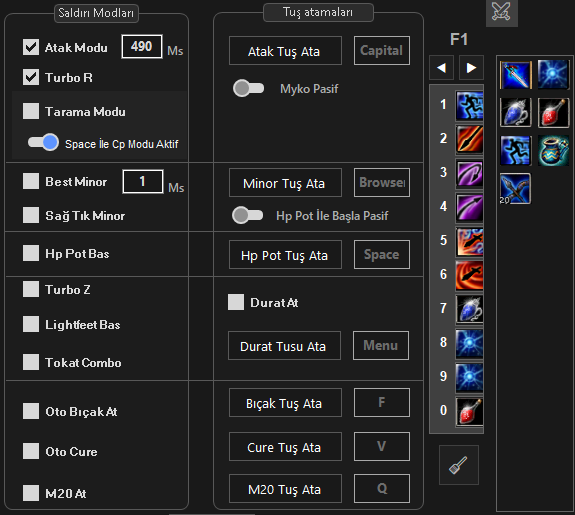Enable the Tokat Combo checkbox

[31, 362]
